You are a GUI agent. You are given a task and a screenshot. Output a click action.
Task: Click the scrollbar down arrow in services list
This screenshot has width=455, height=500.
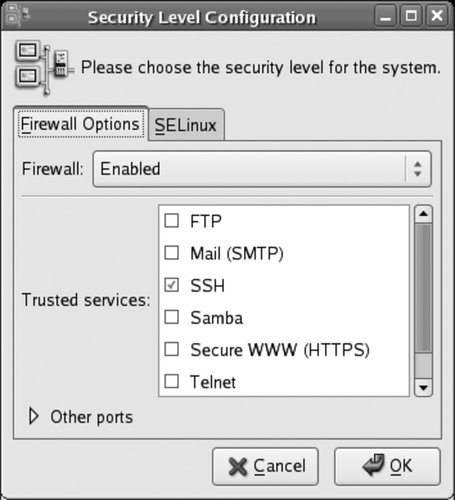point(423,388)
